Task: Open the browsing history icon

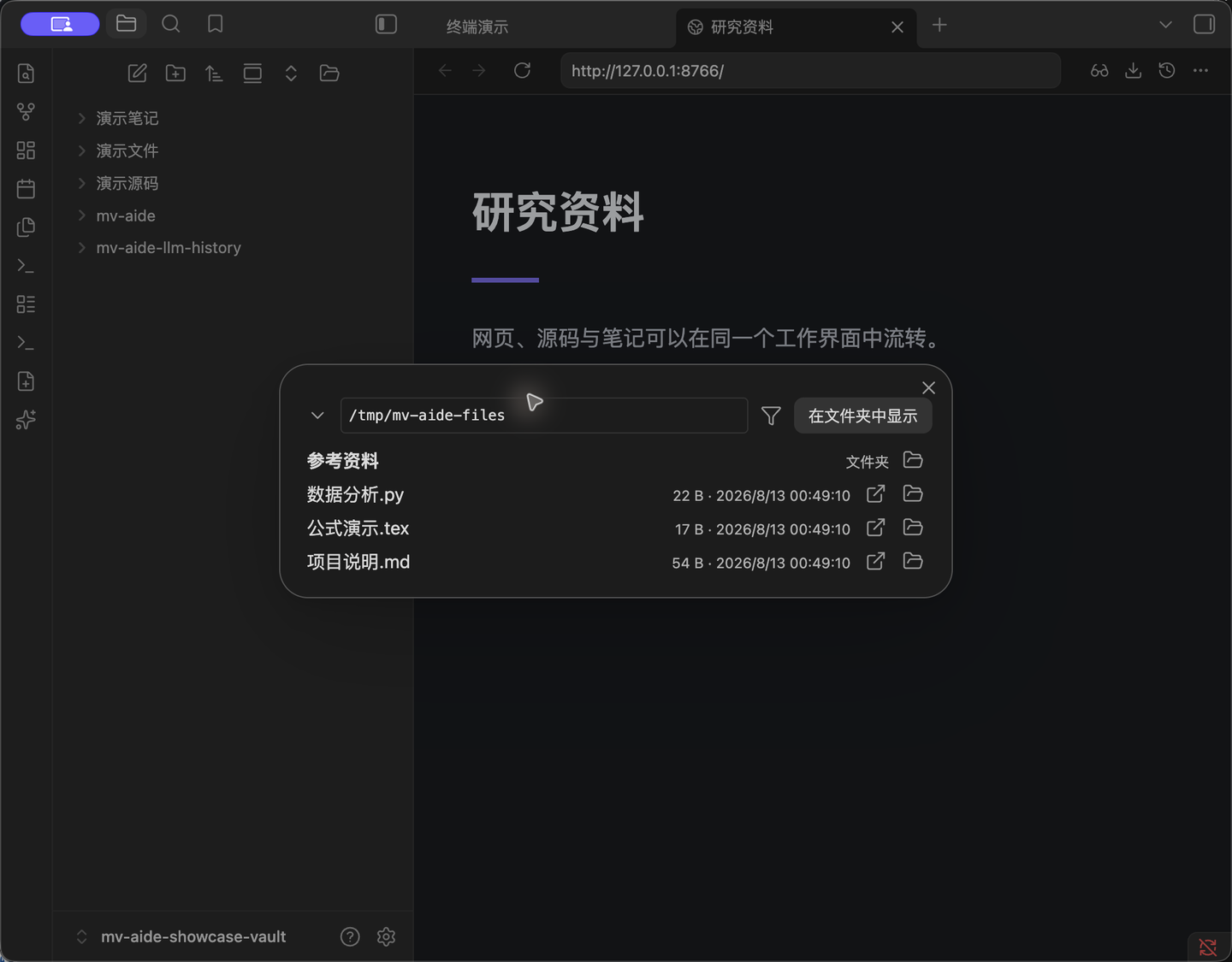Action: pyautogui.click(x=1167, y=70)
